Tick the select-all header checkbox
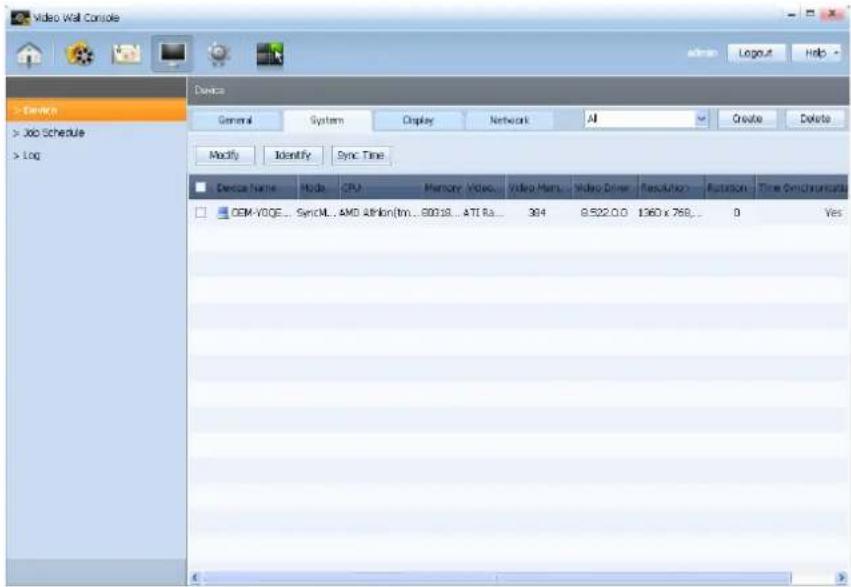The height and width of the screenshot is (587, 851). pyautogui.click(x=201, y=187)
